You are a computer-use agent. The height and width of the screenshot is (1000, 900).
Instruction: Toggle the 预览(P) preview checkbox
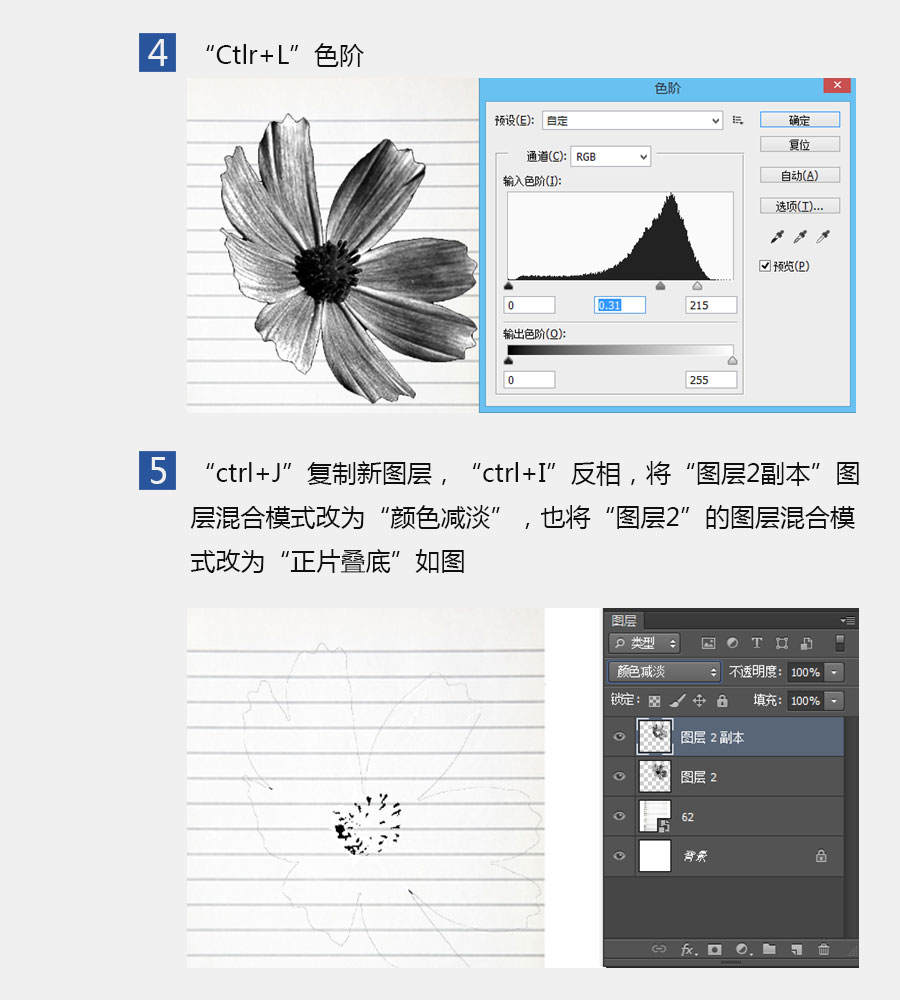765,266
